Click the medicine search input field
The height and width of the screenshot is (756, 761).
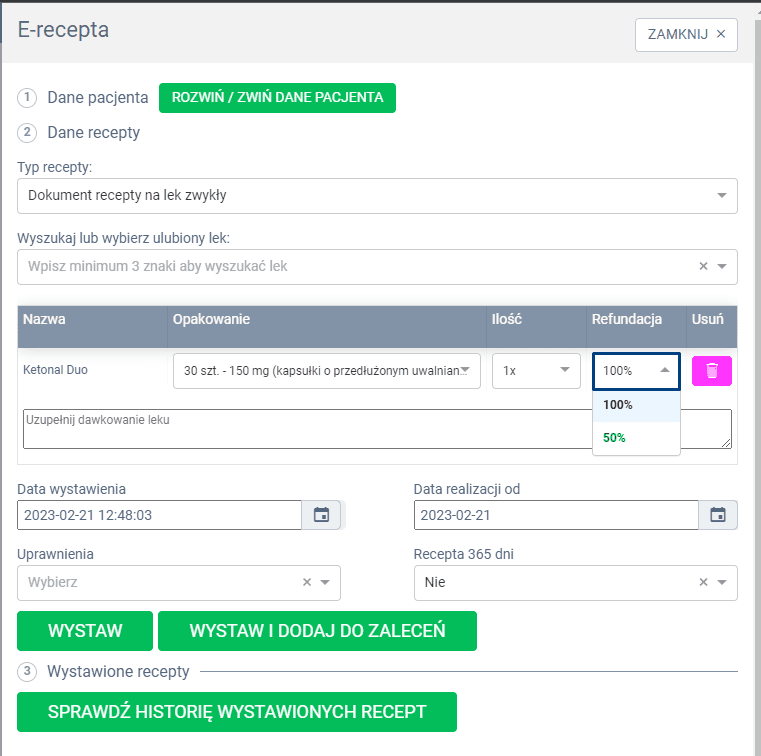(350, 266)
